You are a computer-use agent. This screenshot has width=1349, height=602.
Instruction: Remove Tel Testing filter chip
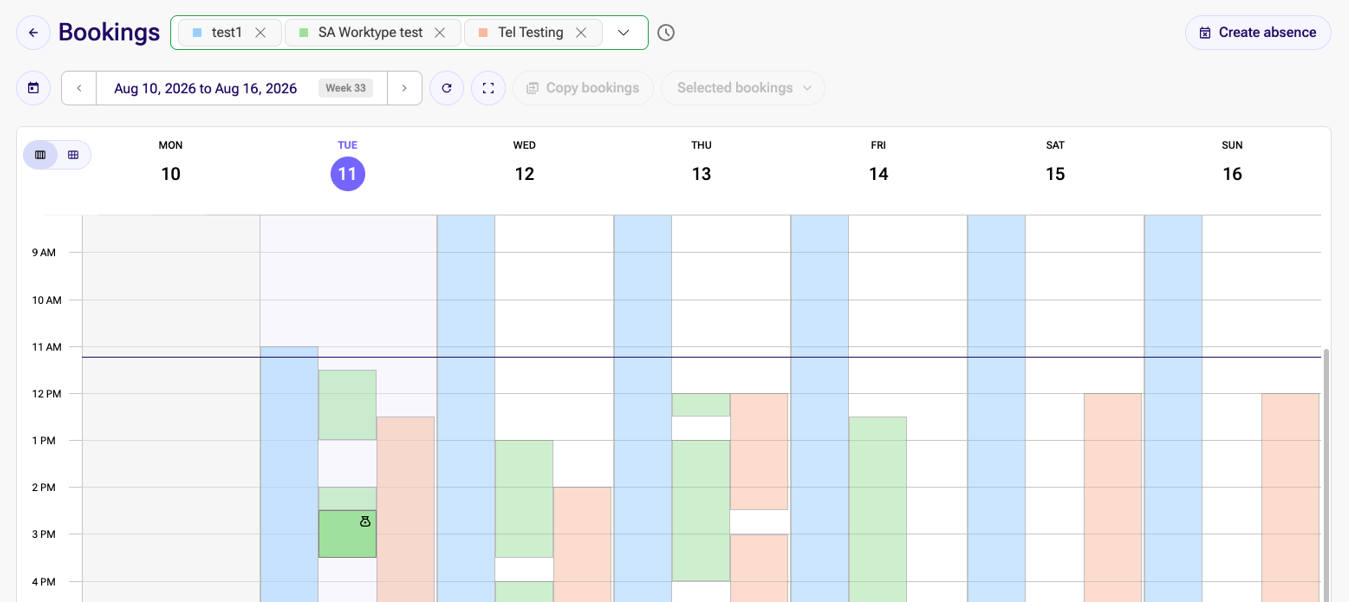pyautogui.click(x=580, y=33)
